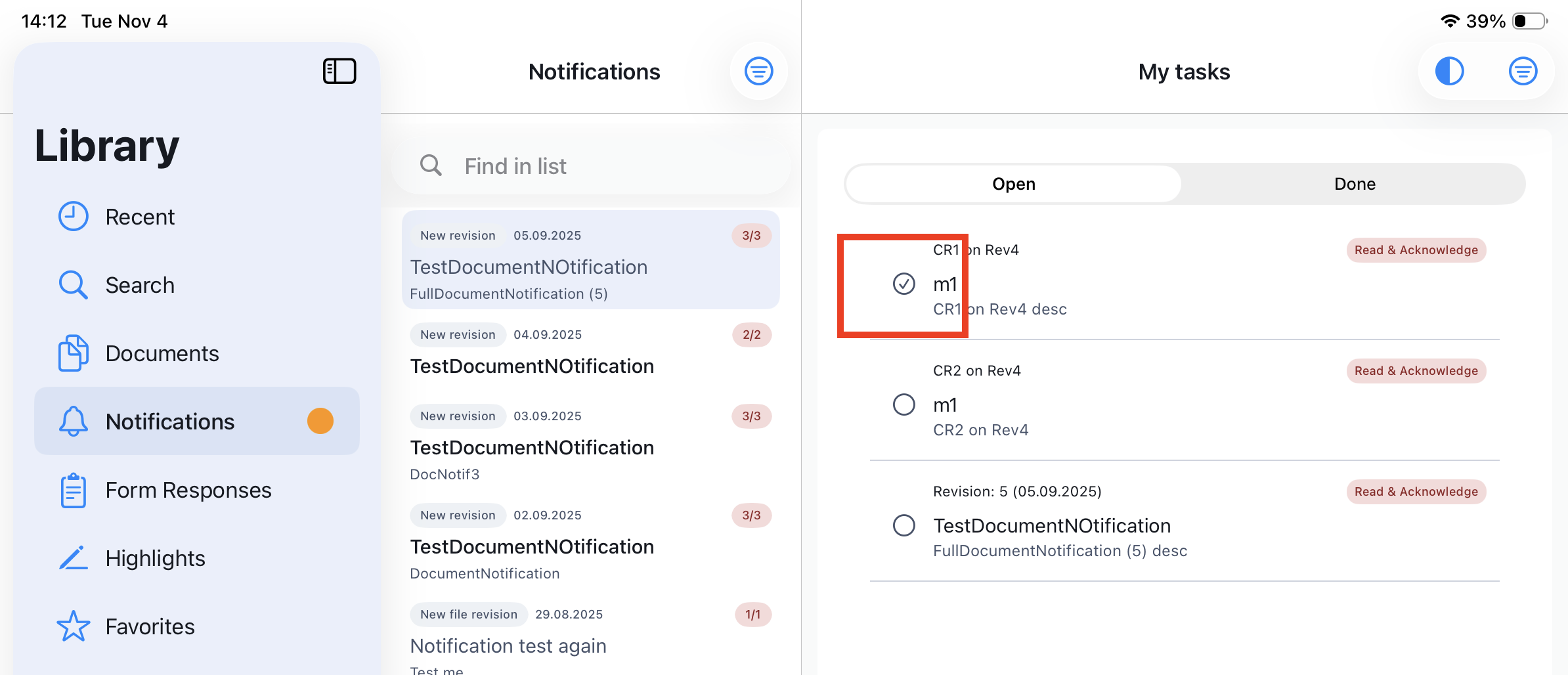Open the Notification test again entry

(508, 646)
